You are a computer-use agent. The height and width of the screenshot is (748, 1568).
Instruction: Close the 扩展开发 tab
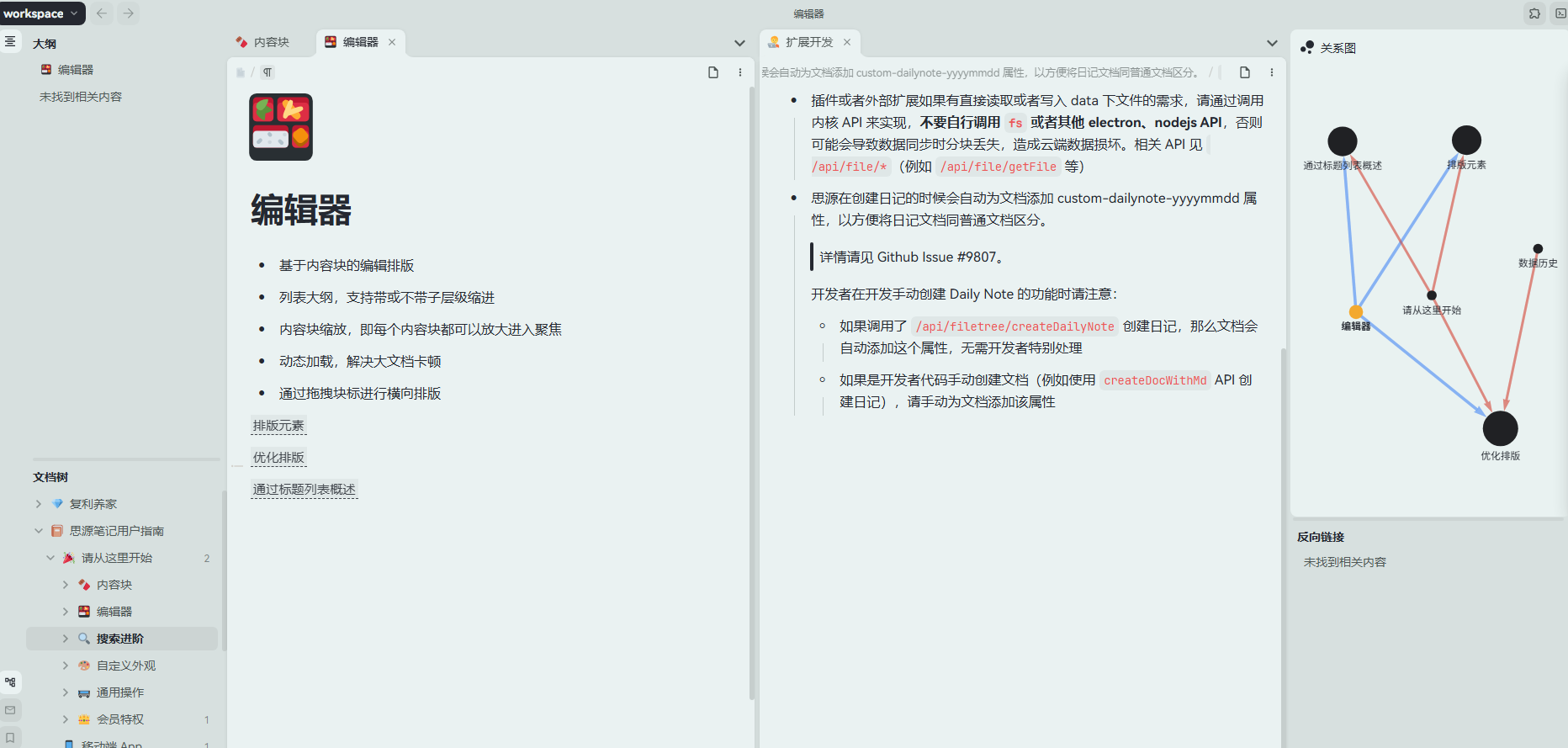[x=847, y=42]
